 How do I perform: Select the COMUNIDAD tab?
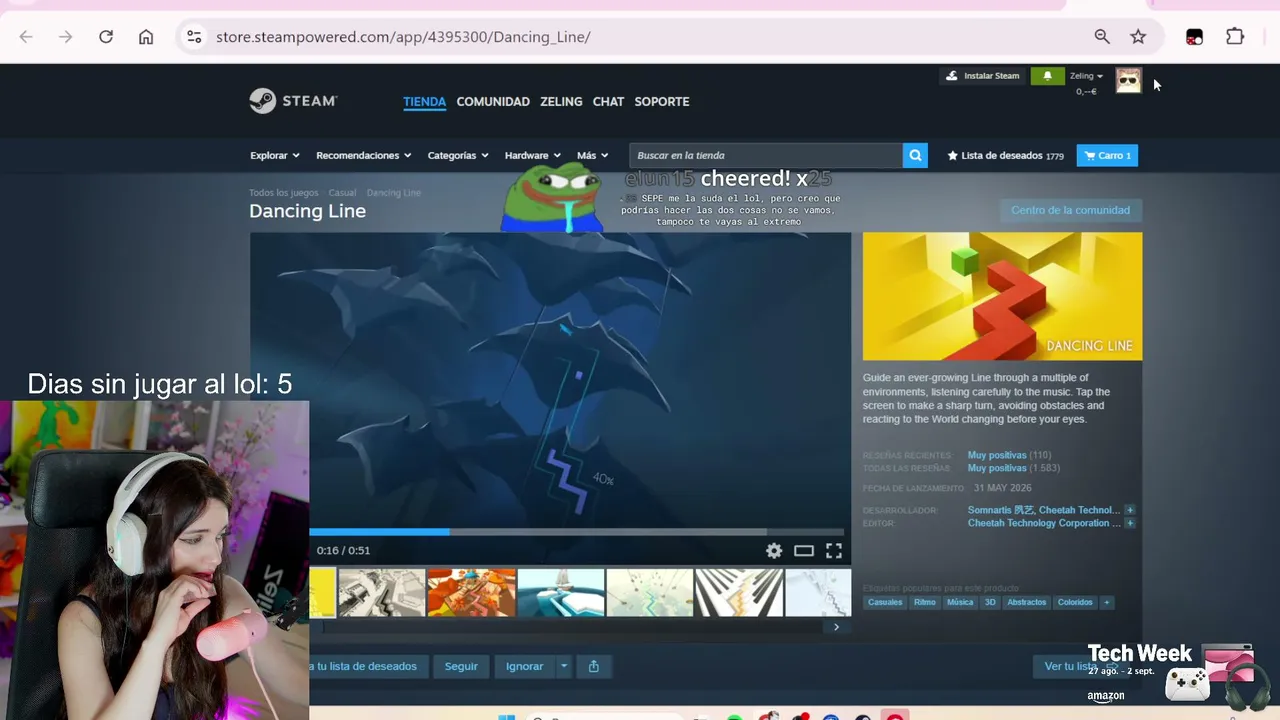(x=493, y=101)
